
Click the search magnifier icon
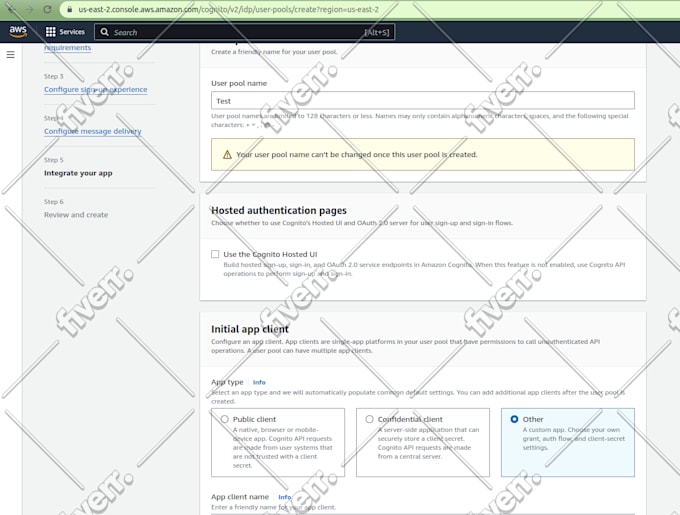(105, 32)
